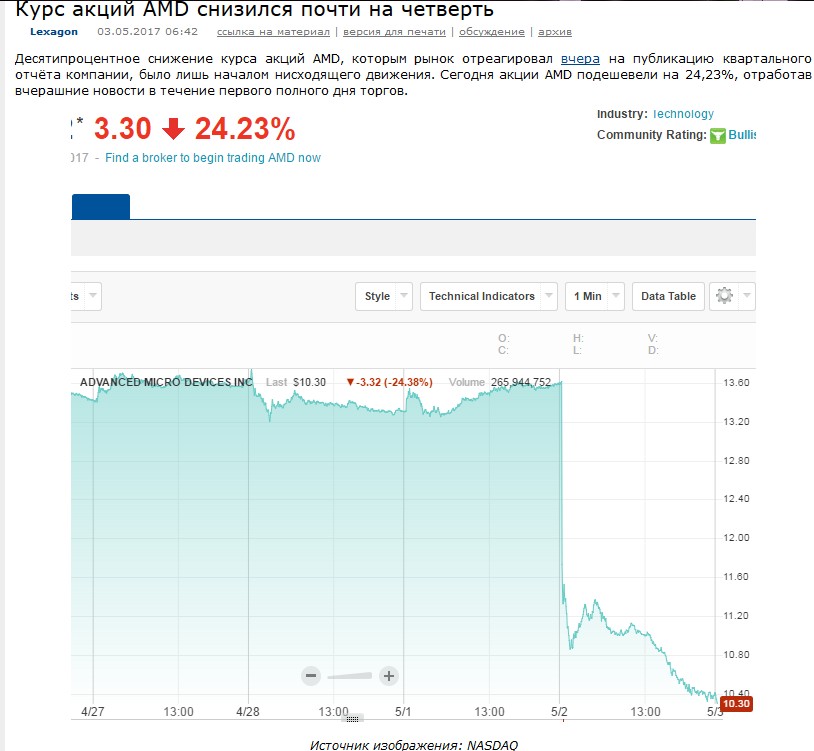Image resolution: width=814 pixels, height=751 pixels.
Task: Open the 1 Min interval dropdown
Action: [594, 296]
